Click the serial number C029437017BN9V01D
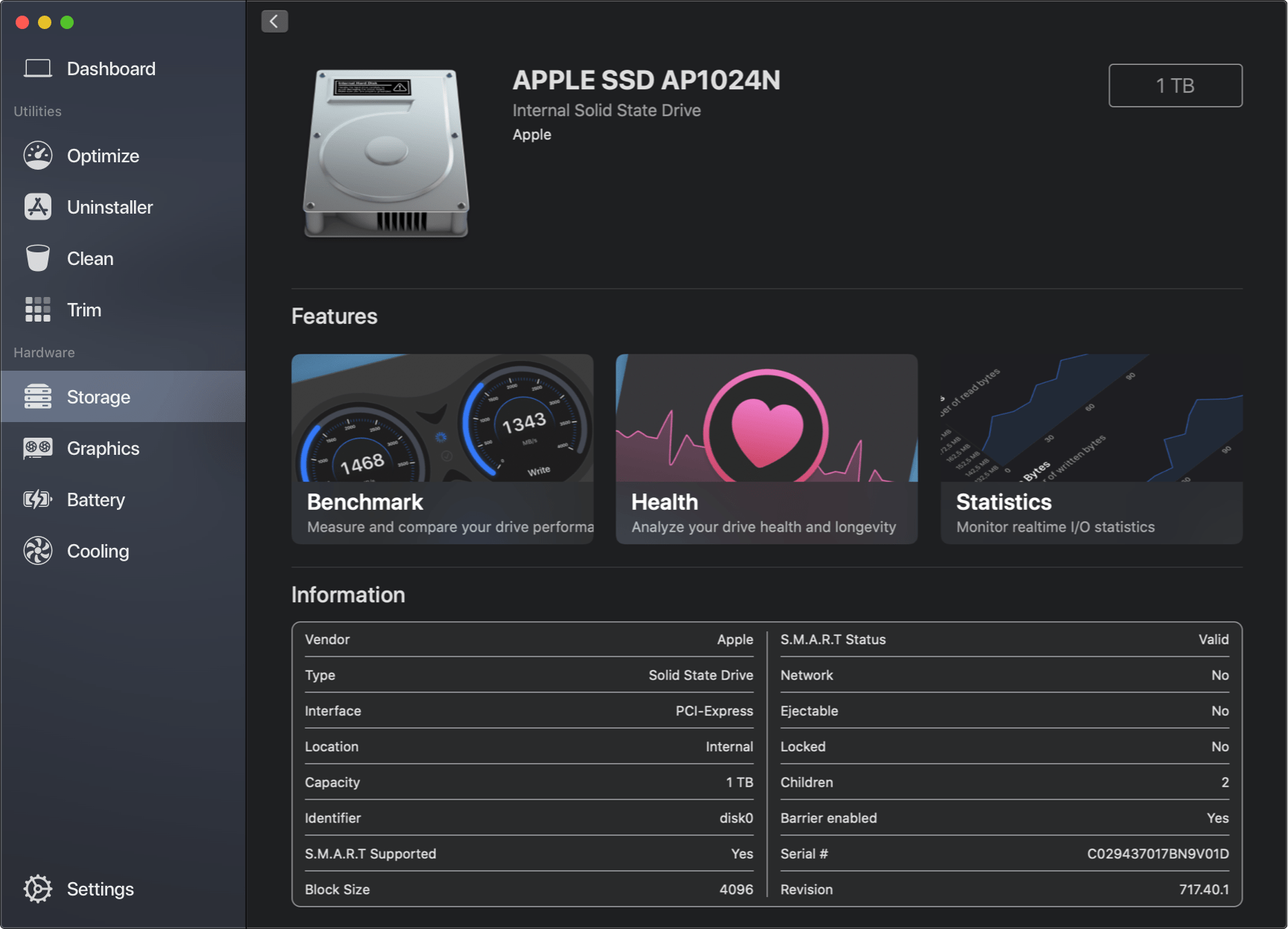The image size is (1288, 929). click(x=1158, y=854)
